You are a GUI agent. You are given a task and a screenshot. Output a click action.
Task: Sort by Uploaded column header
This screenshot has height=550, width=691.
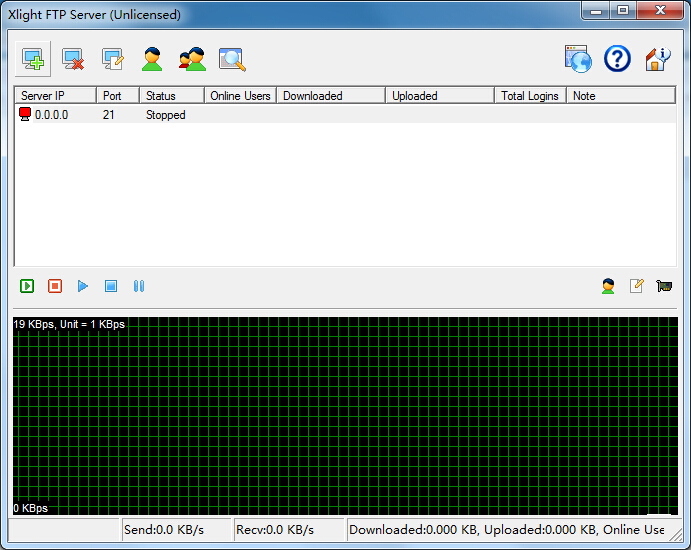tap(440, 96)
